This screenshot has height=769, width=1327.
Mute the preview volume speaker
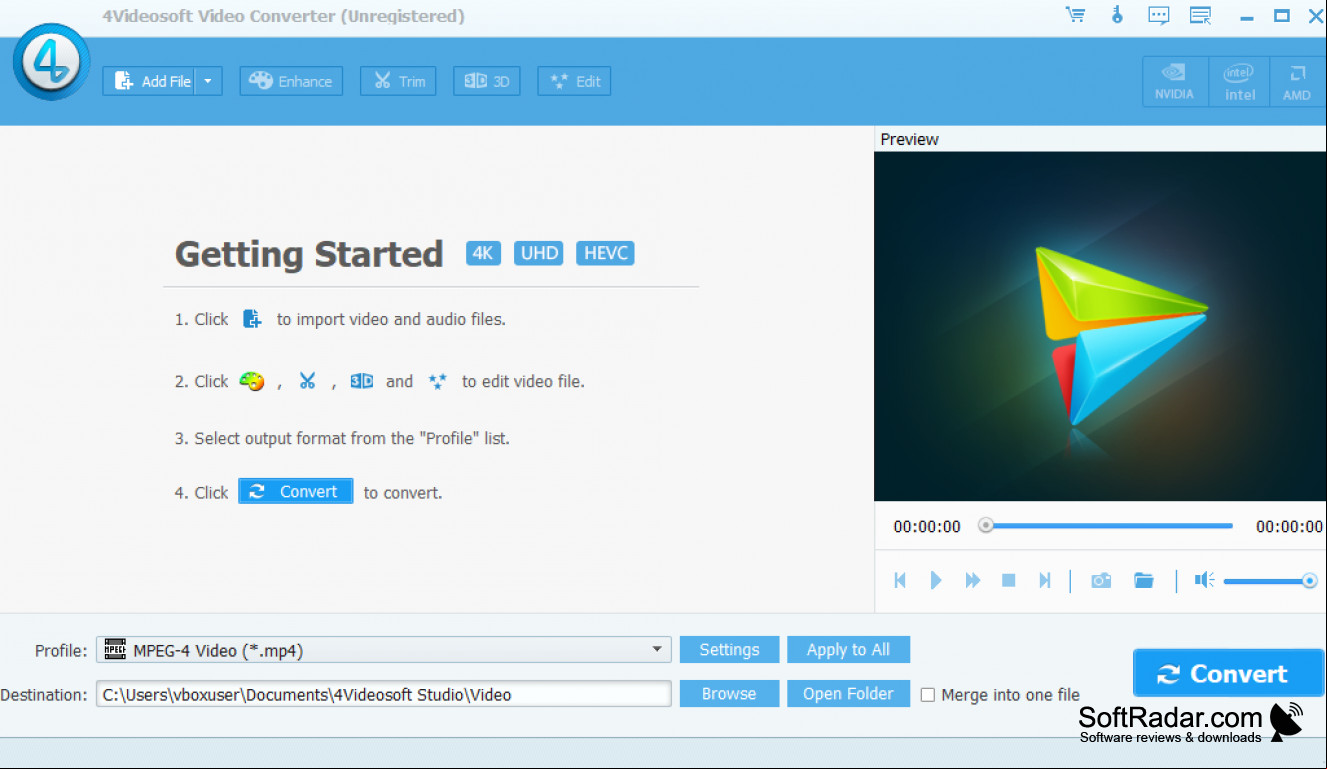1204,580
